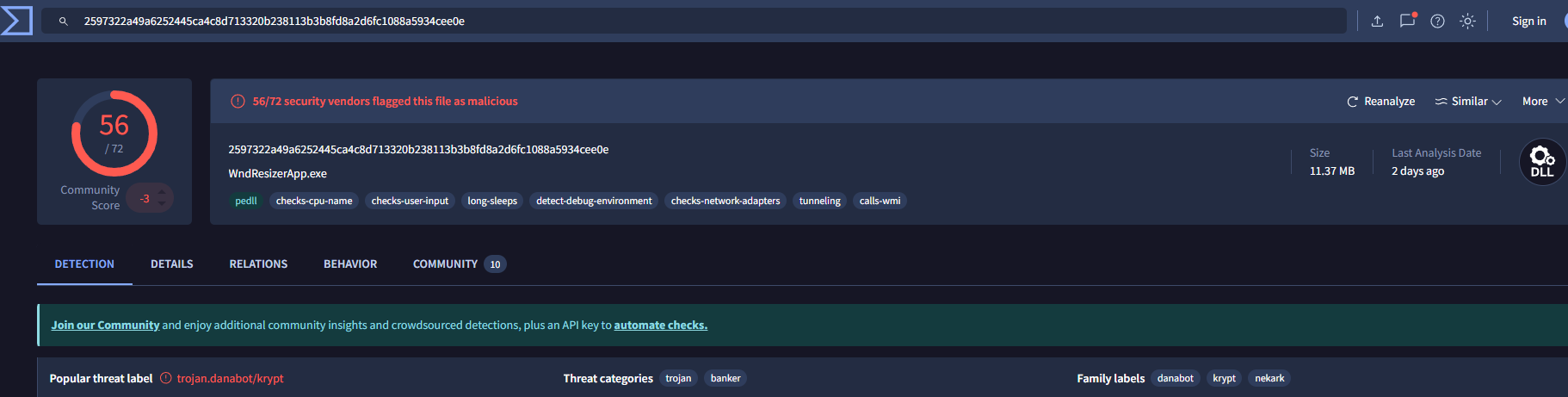Click the automate checks link
This screenshot has width=1568, height=397.
pos(661,326)
